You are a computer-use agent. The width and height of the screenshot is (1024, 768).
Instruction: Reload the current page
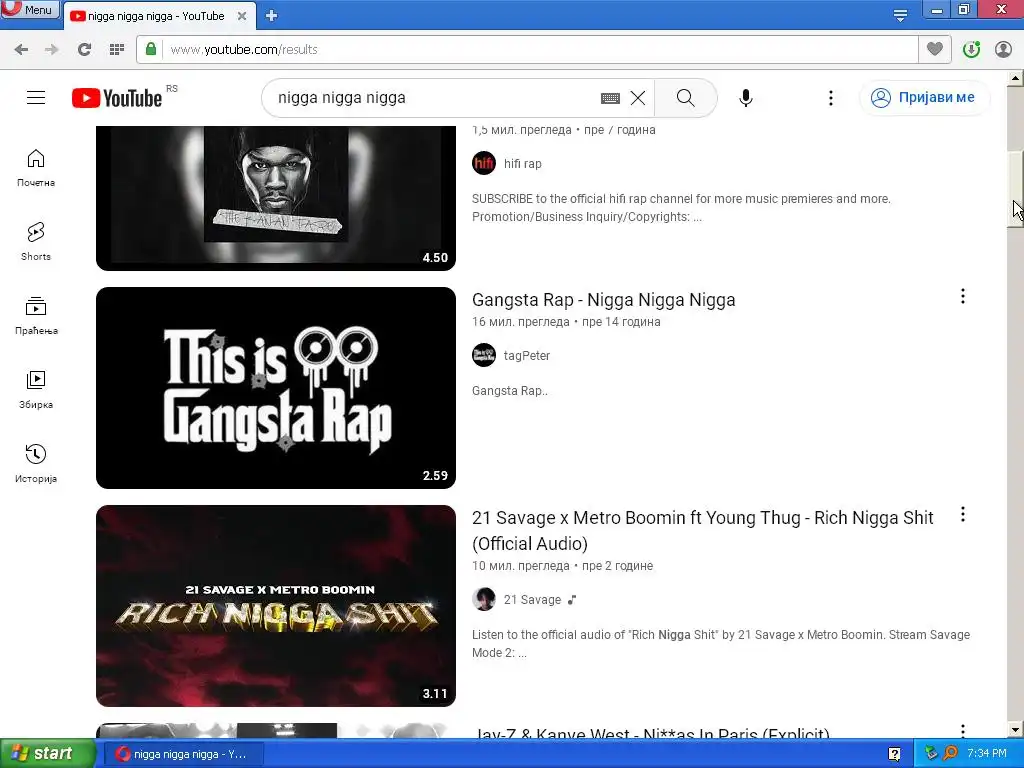(x=84, y=50)
